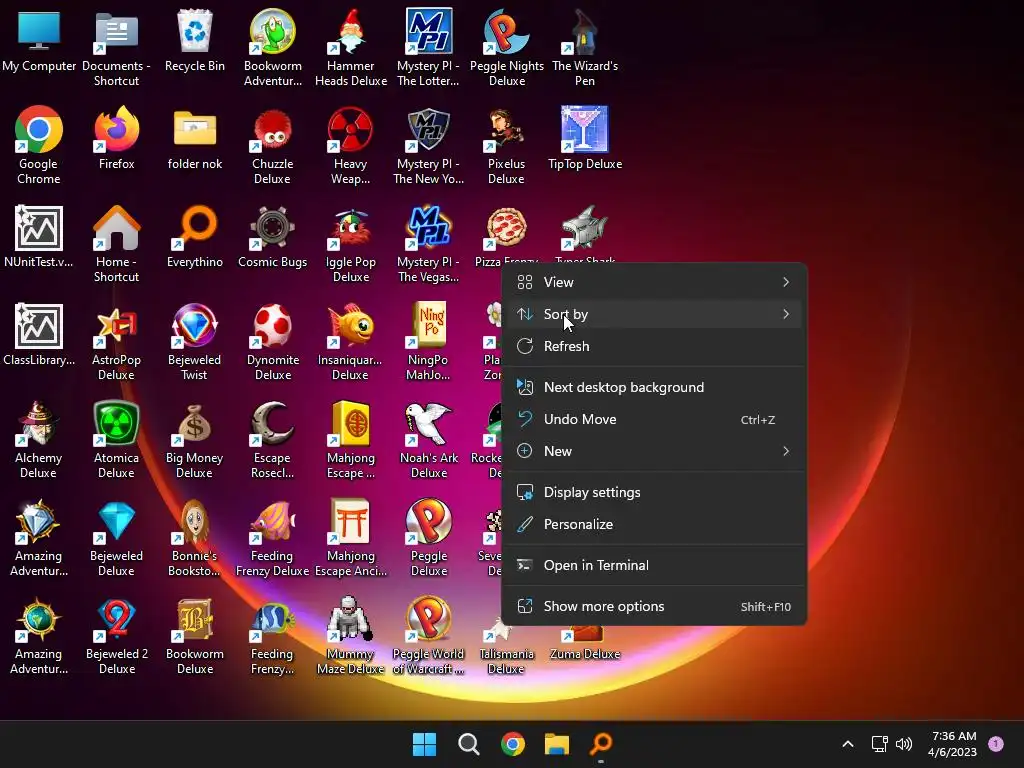Screen dimensions: 1024x768
Task: Select Open in Terminal
Action: click(654, 566)
